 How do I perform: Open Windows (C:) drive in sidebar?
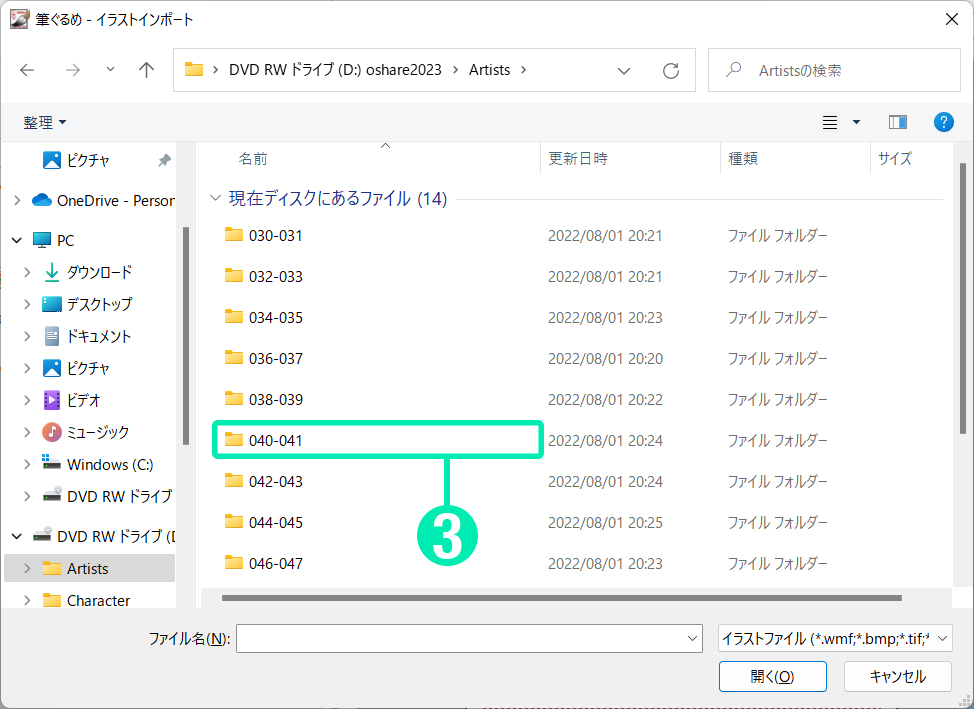[x=110, y=464]
